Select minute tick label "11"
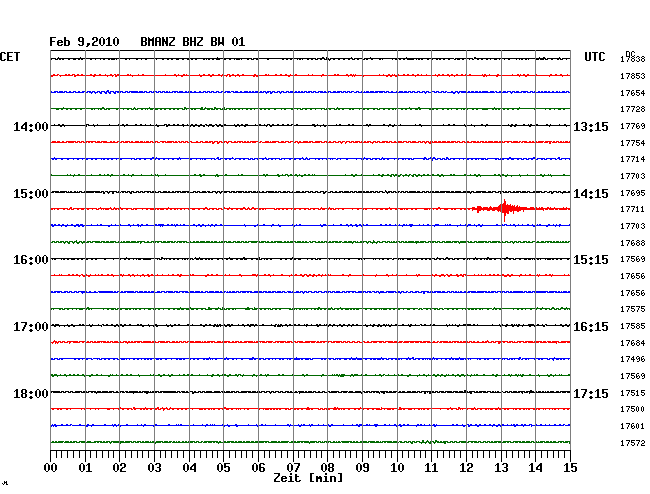 (x=432, y=468)
